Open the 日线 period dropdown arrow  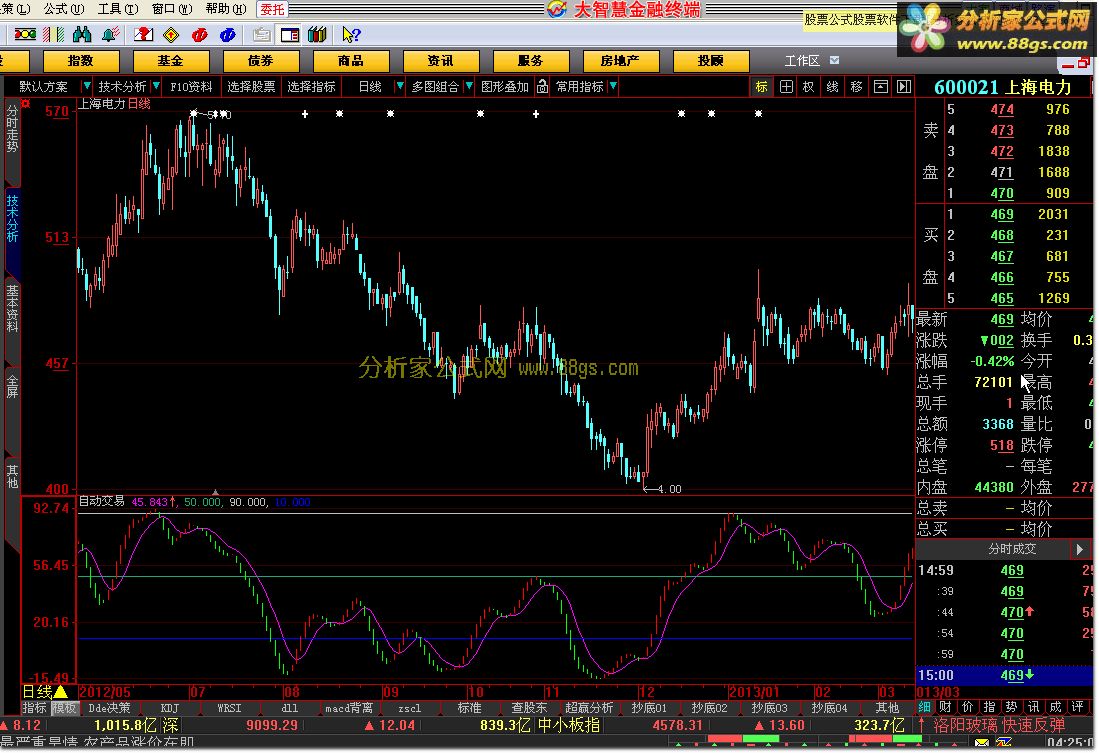coord(400,86)
